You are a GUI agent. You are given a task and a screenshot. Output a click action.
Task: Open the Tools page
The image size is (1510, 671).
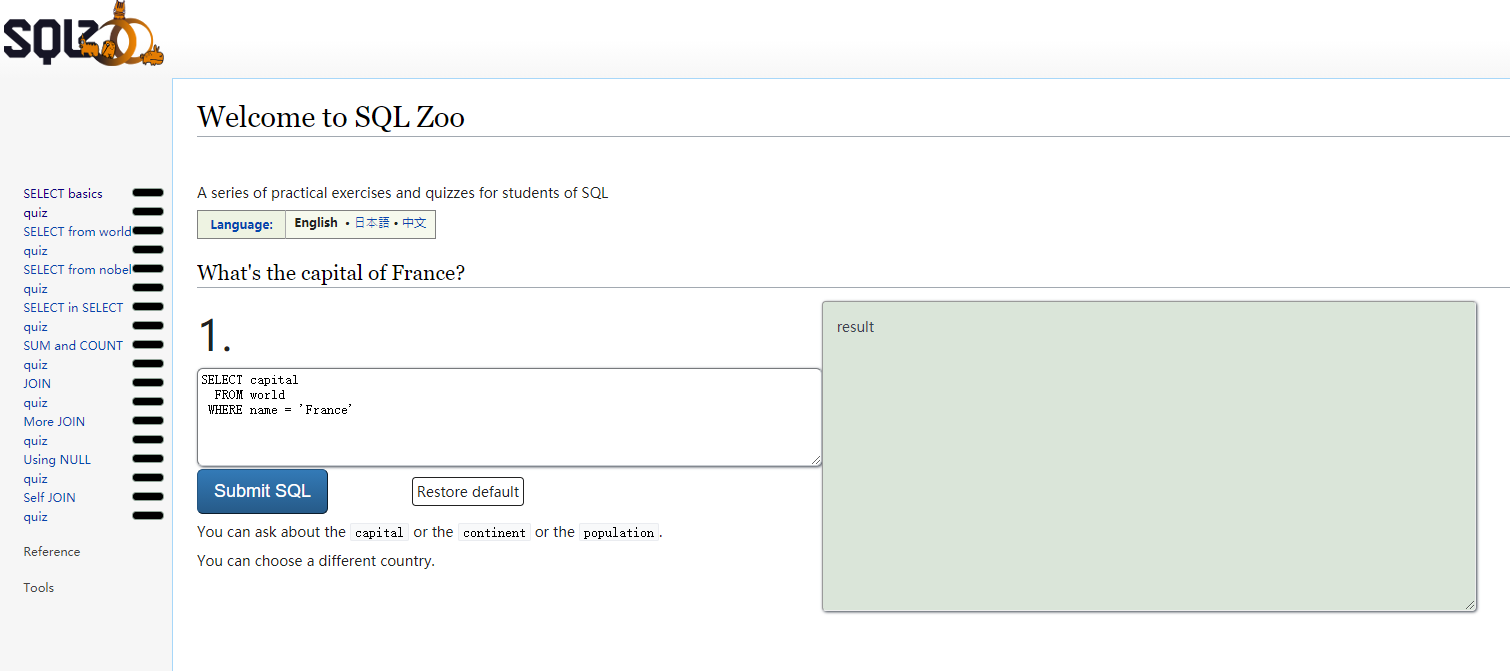38,587
